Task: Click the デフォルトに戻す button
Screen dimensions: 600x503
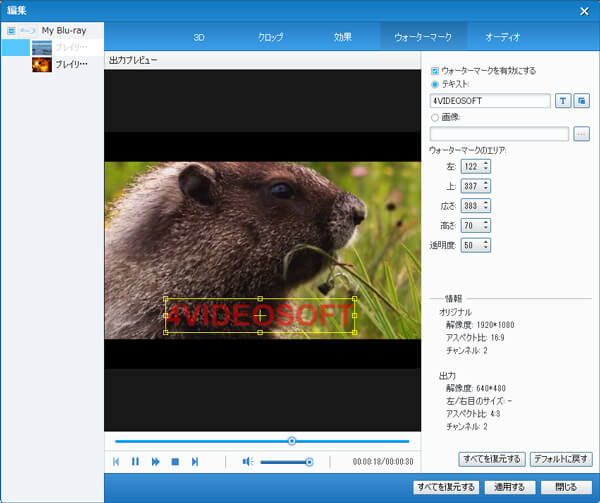Action: pos(561,458)
